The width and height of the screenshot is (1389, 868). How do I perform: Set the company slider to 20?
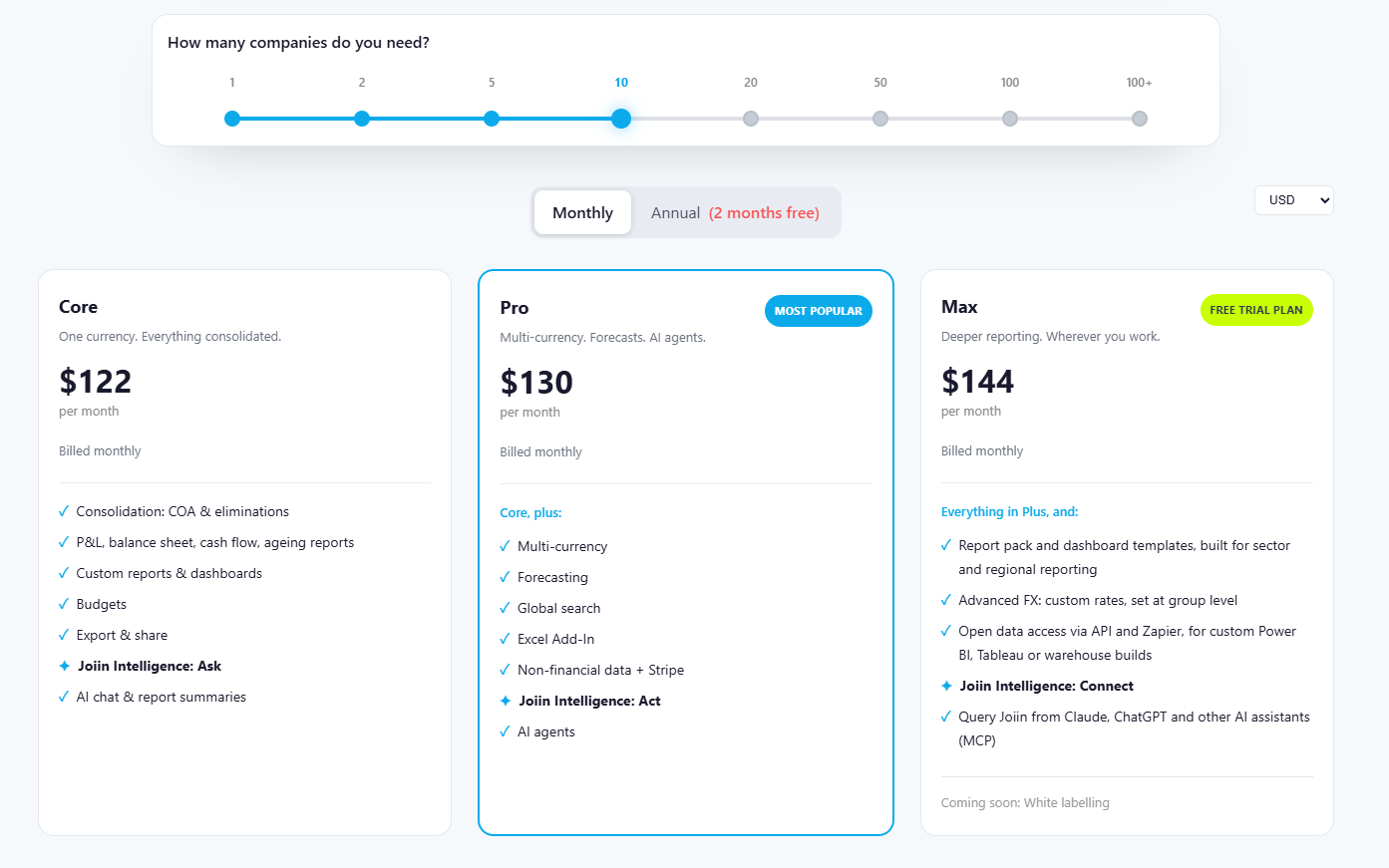coord(751,119)
